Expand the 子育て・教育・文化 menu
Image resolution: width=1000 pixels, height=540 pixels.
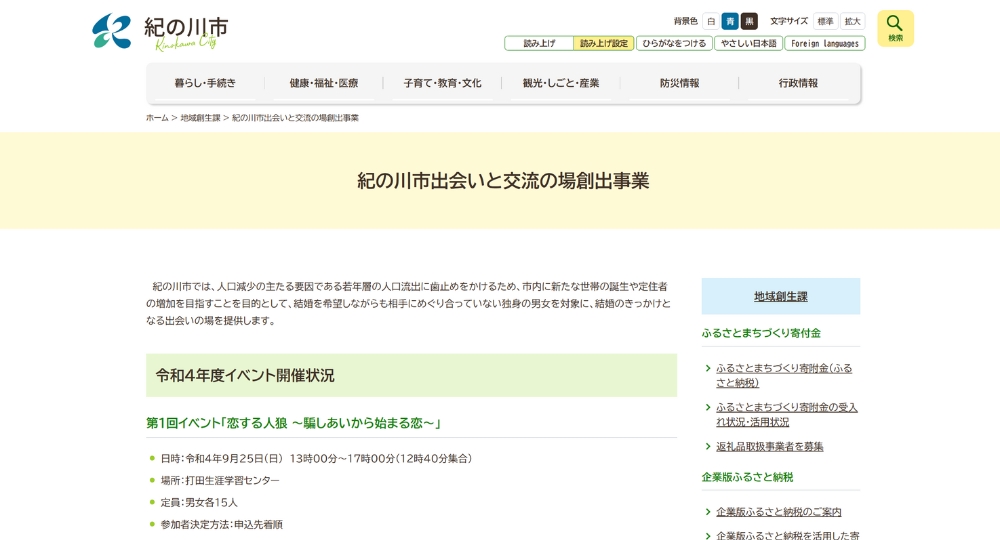click(x=442, y=83)
